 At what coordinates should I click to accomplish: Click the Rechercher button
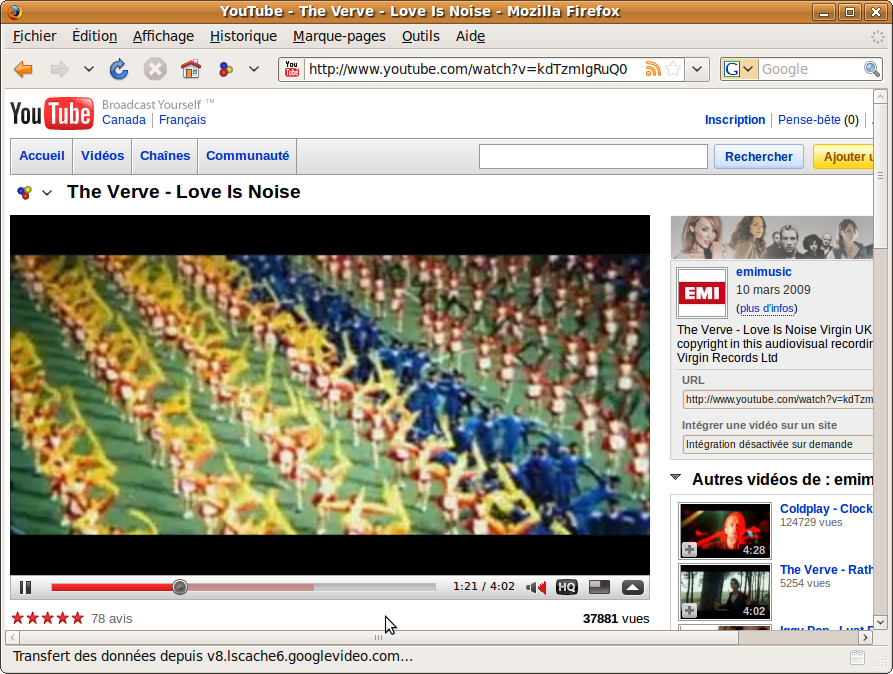point(759,157)
